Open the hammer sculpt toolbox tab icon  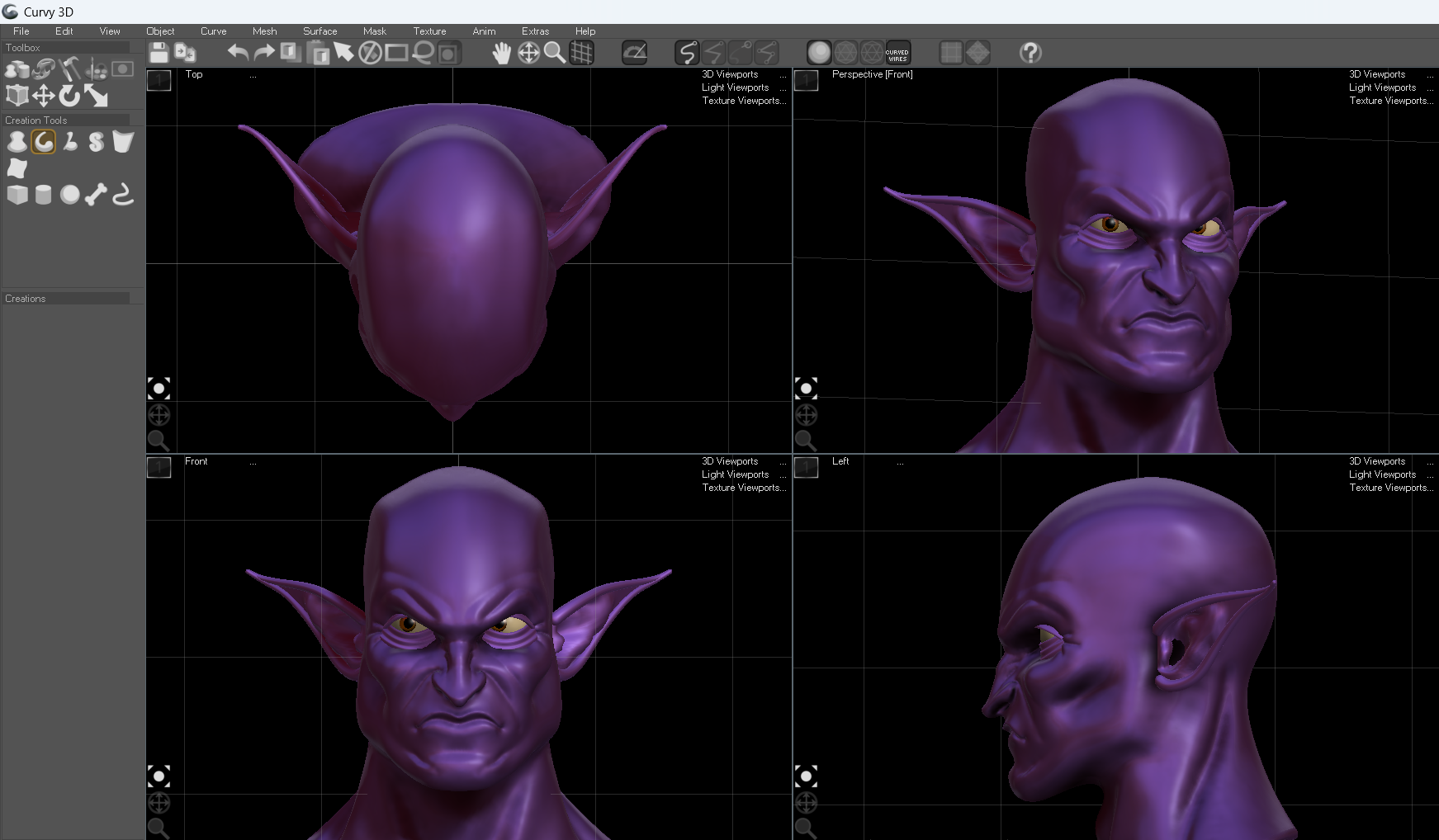click(69, 69)
